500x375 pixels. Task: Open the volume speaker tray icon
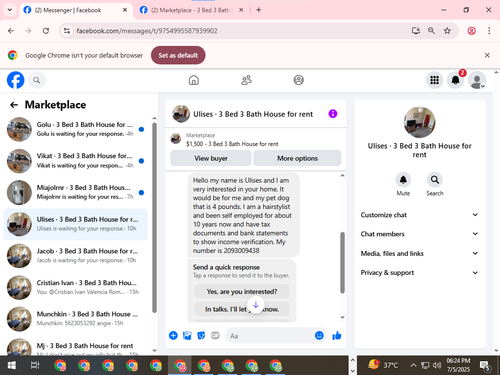click(437, 365)
